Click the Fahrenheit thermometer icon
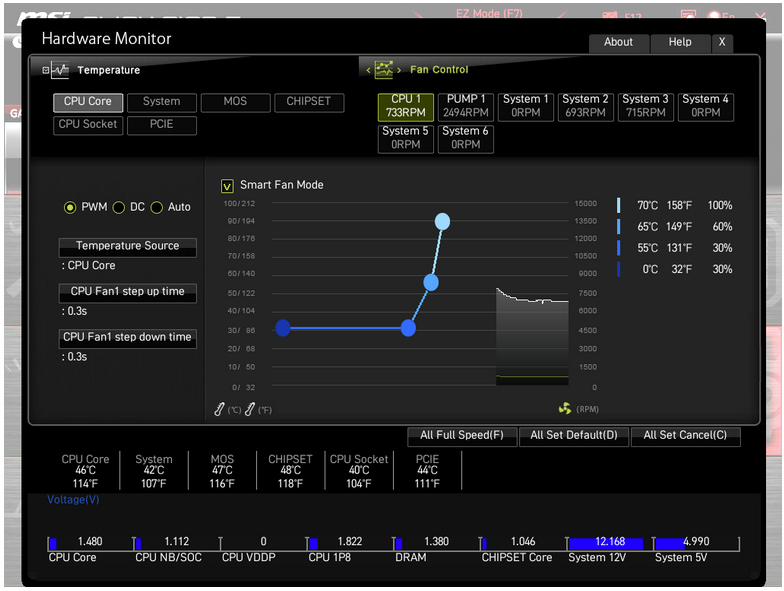Image resolution: width=784 pixels, height=591 pixels. [250, 409]
